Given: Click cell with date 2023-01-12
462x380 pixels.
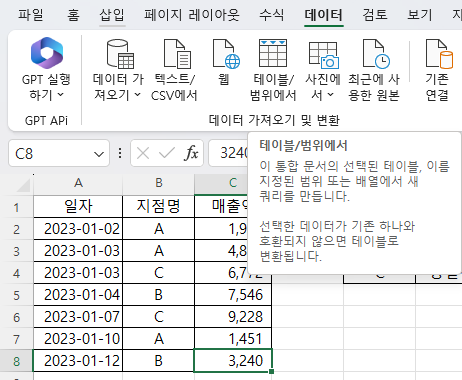Looking at the screenshot, I should pyautogui.click(x=78, y=361).
